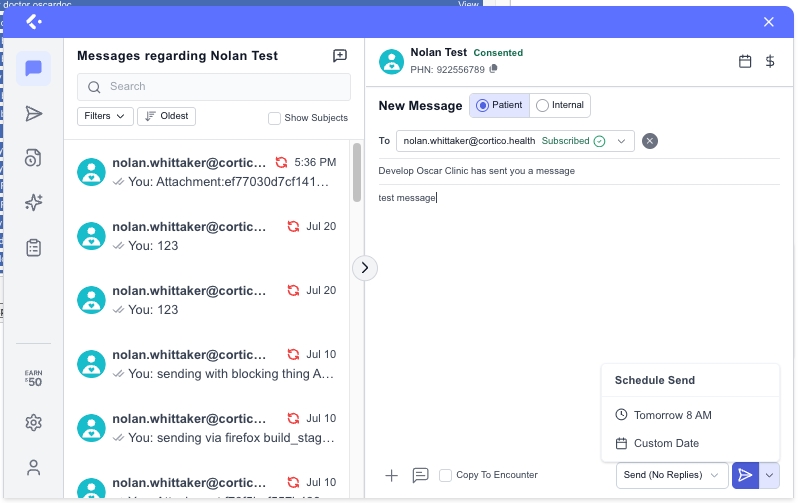Open the scheduled documents clock sidebar icon

pos(33,158)
